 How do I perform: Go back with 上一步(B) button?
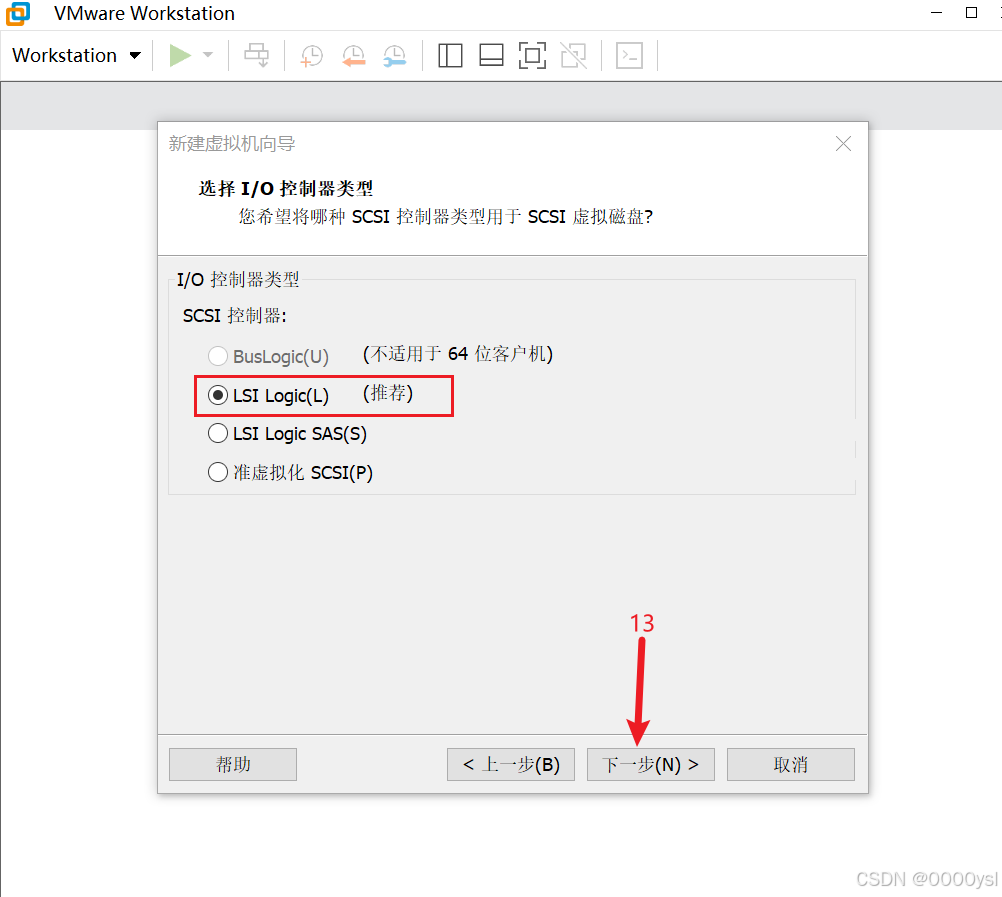[x=511, y=764]
